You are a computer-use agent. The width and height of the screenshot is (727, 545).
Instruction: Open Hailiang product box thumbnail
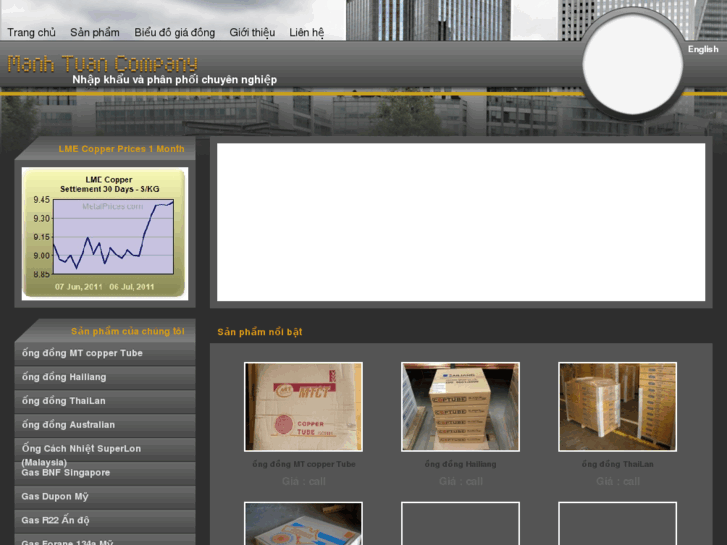460,407
